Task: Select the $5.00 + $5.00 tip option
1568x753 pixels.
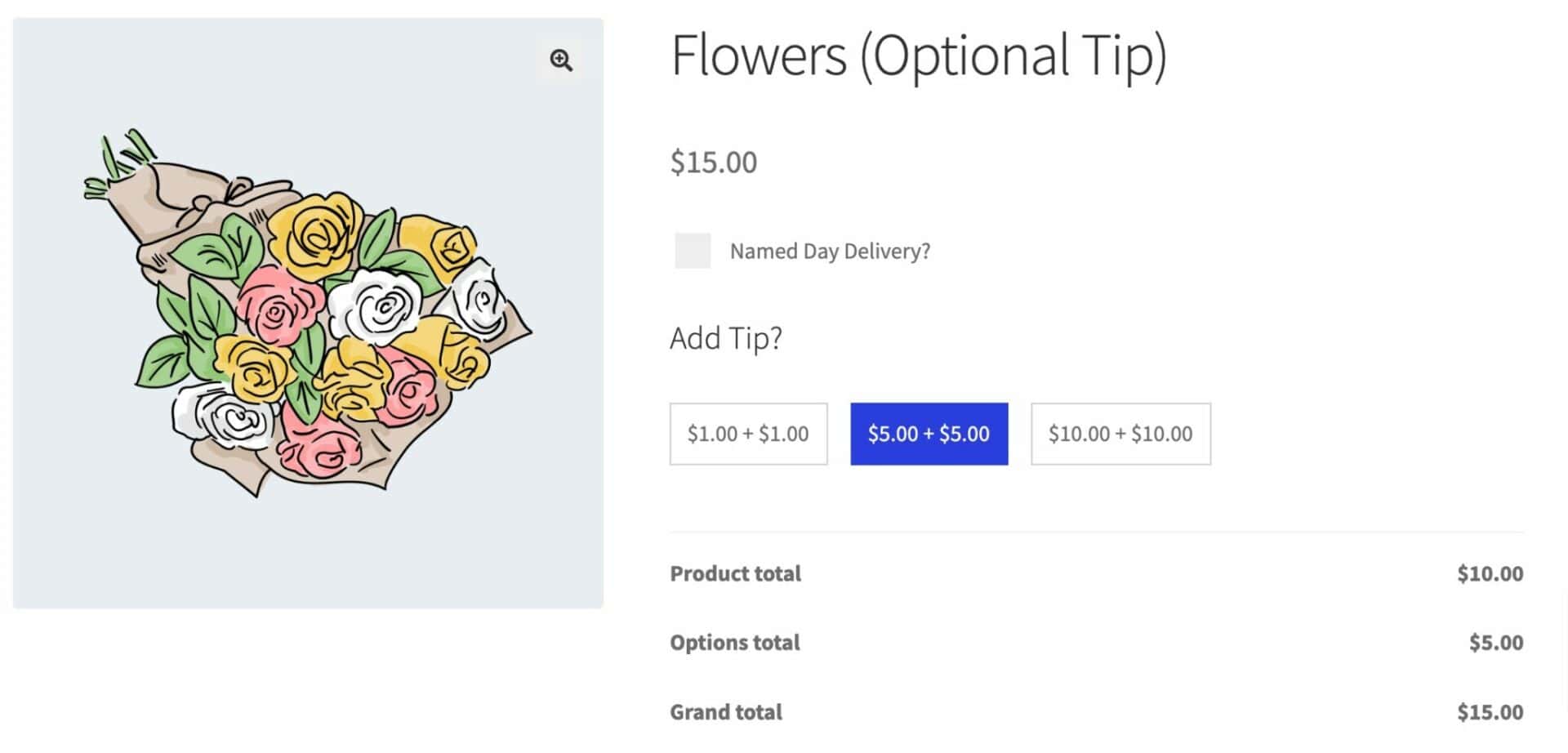Action: coord(929,434)
